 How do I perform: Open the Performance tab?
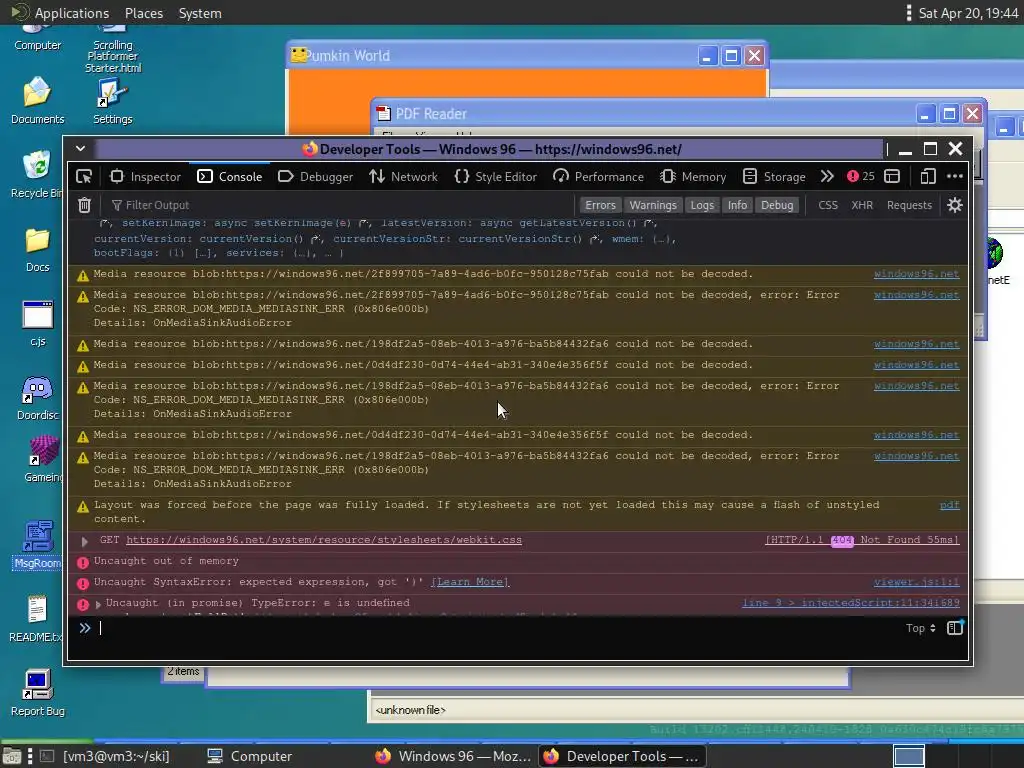coord(598,176)
